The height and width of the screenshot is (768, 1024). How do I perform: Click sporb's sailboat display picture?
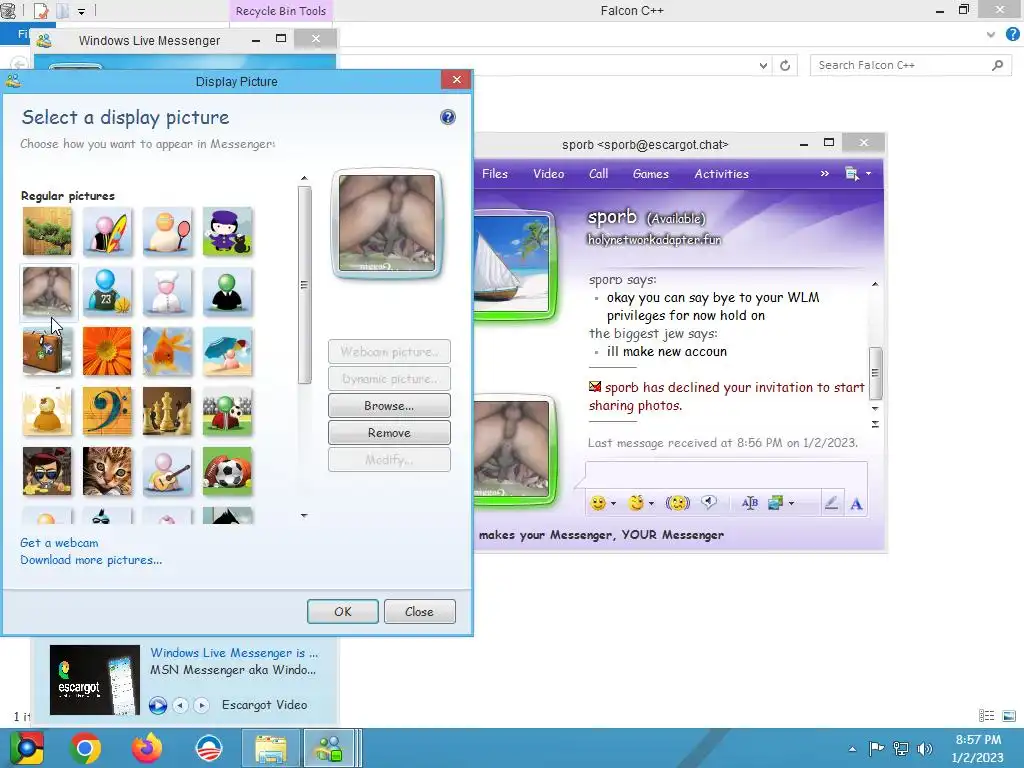coord(511,263)
